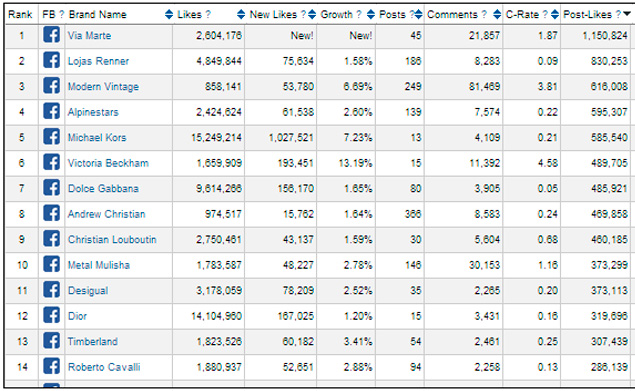Sort by Brand Name using its sort arrows
This screenshot has height=391, width=635.
(169, 15)
